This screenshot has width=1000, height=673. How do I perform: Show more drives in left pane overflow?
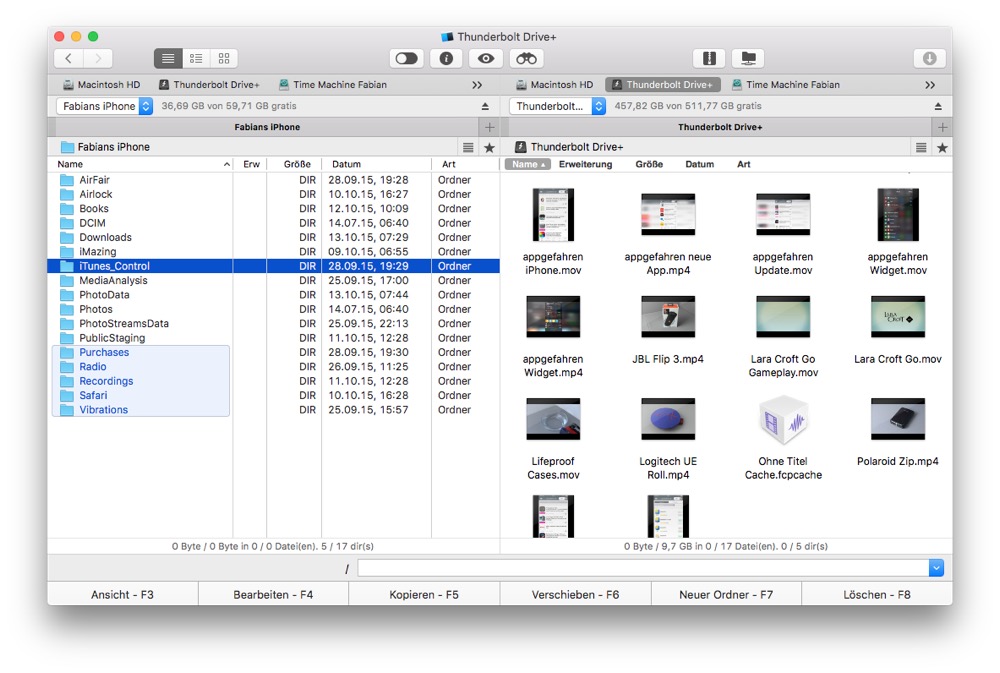pyautogui.click(x=477, y=85)
